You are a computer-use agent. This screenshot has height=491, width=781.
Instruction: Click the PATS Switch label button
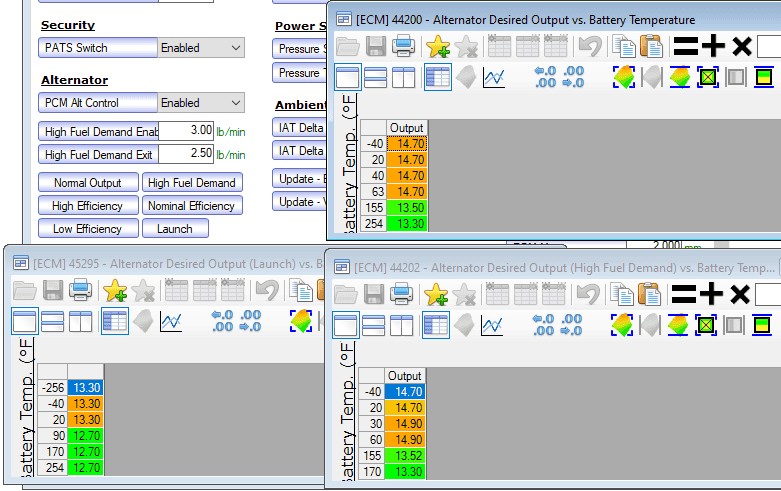click(x=98, y=48)
